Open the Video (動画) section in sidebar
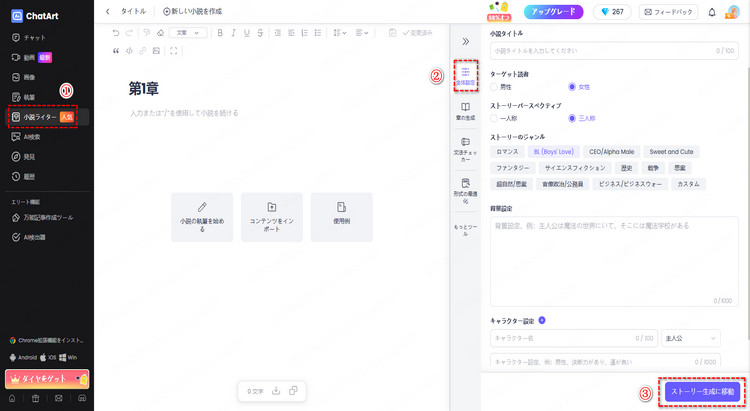Image resolution: width=750 pixels, height=411 pixels. point(32,57)
